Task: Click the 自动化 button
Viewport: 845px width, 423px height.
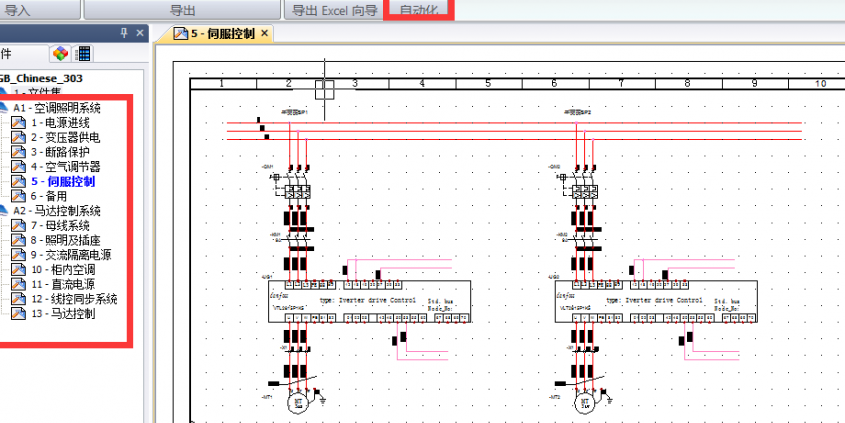Action: tap(419, 10)
